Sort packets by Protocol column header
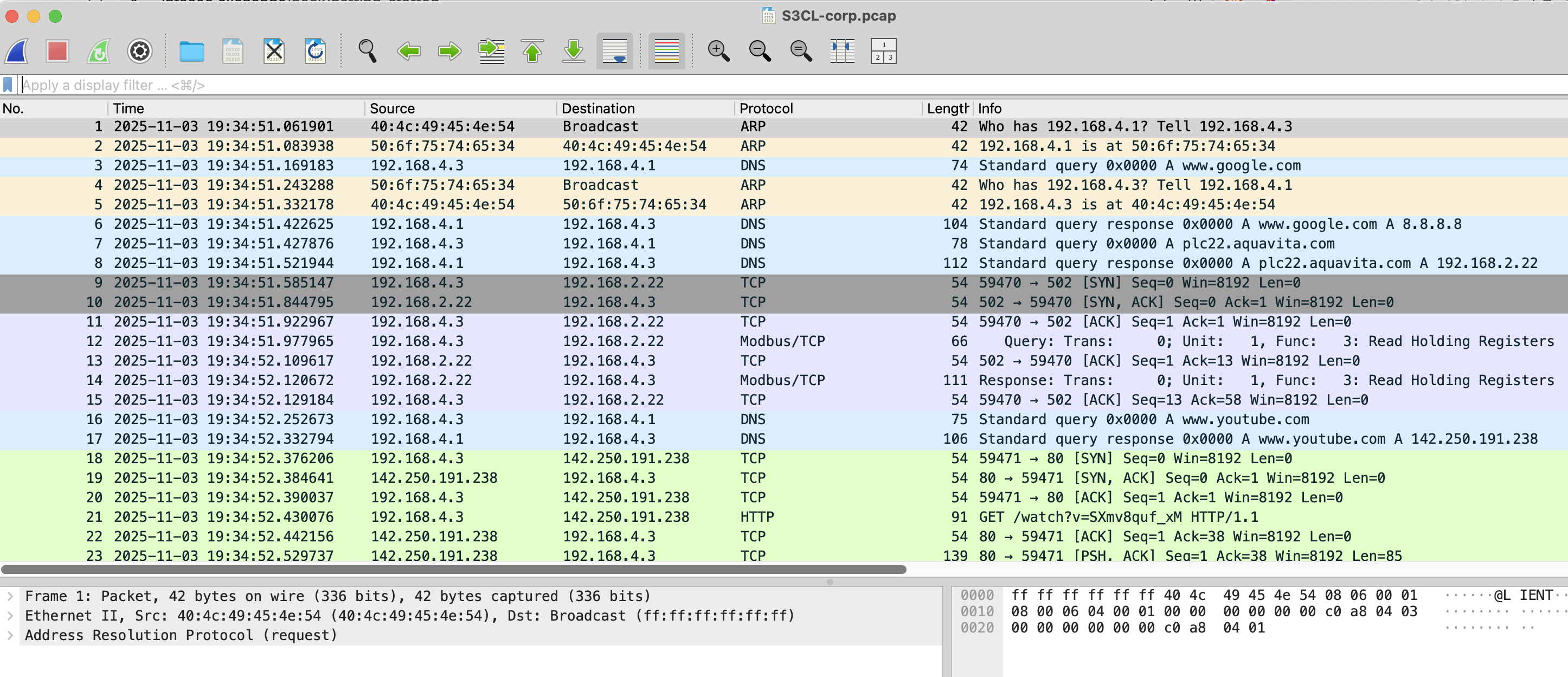 point(766,108)
